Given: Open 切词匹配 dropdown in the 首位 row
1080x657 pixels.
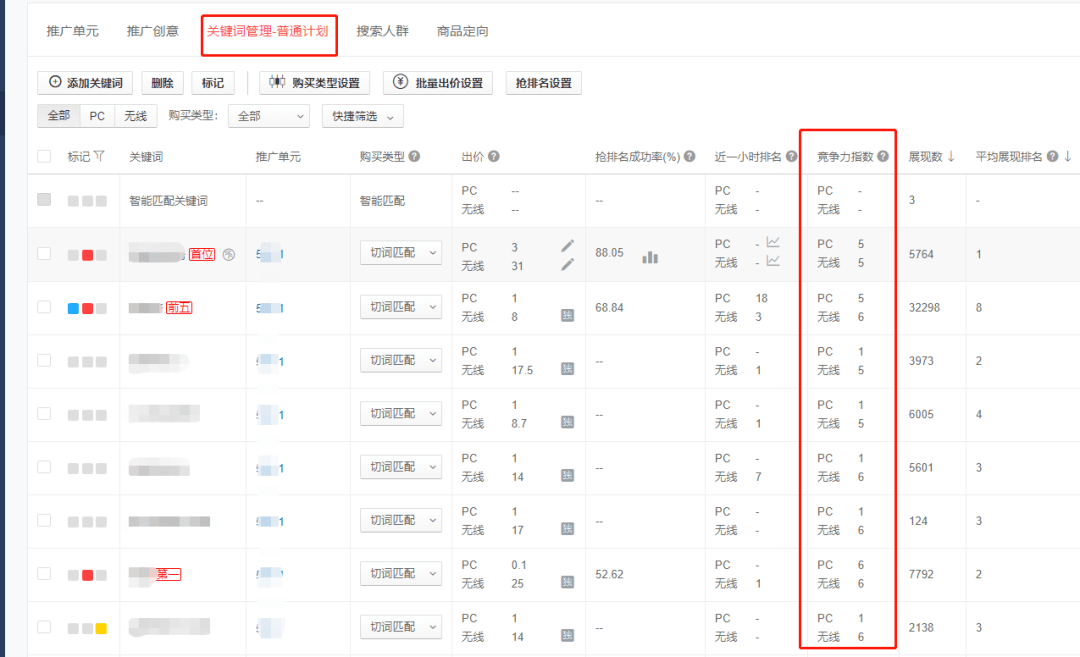Looking at the screenshot, I should pyautogui.click(x=400, y=254).
